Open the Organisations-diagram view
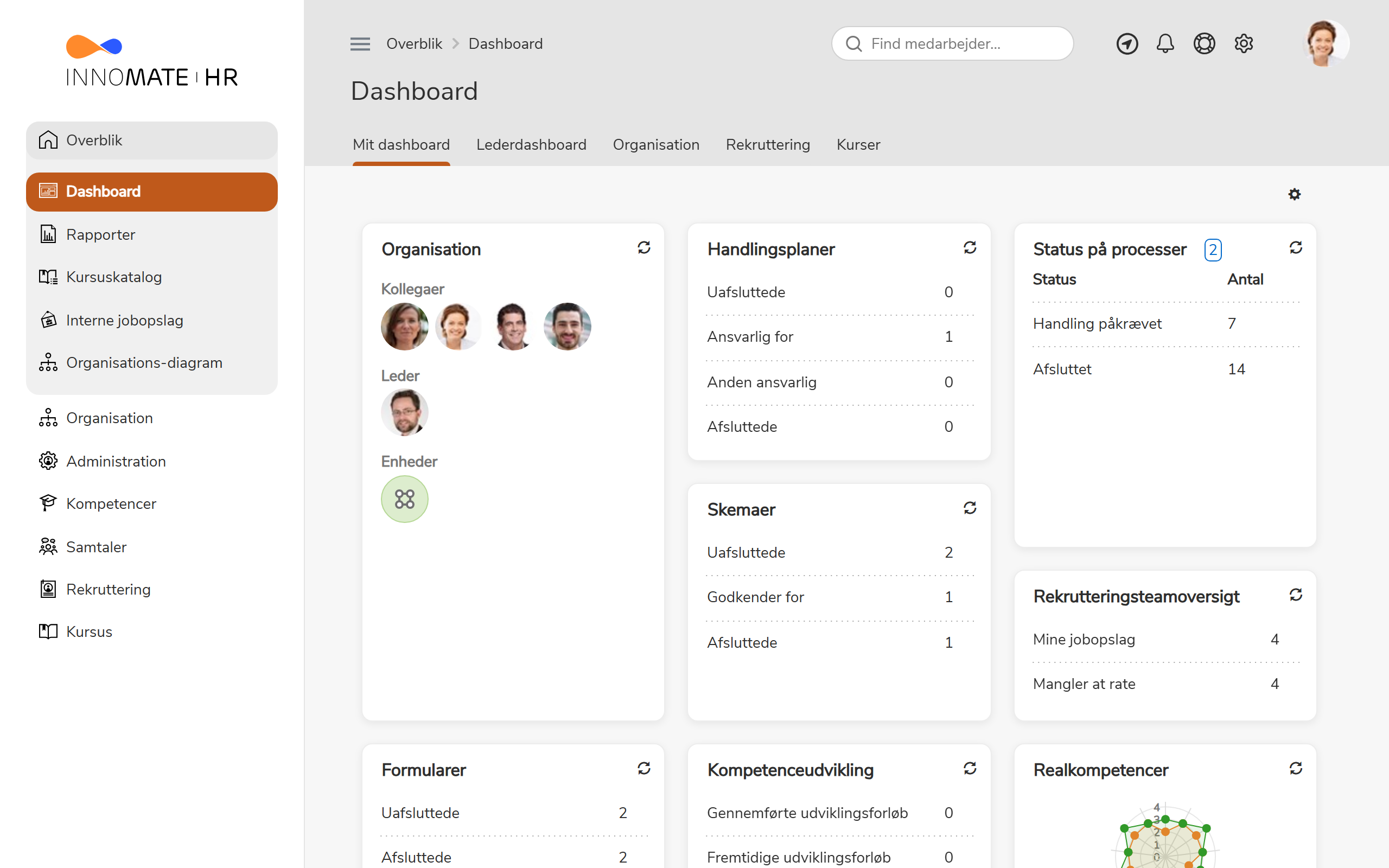Image resolution: width=1389 pixels, height=868 pixels. click(144, 362)
